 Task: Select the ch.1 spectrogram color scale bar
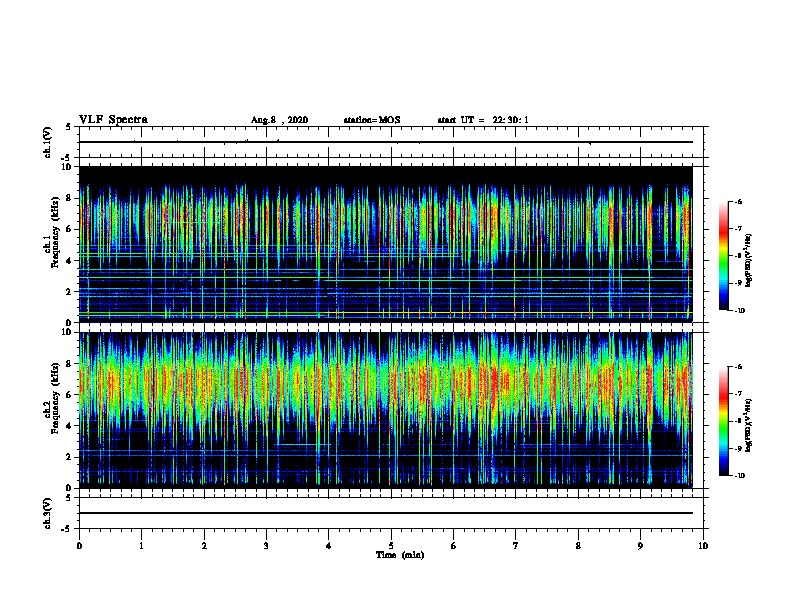pos(723,256)
